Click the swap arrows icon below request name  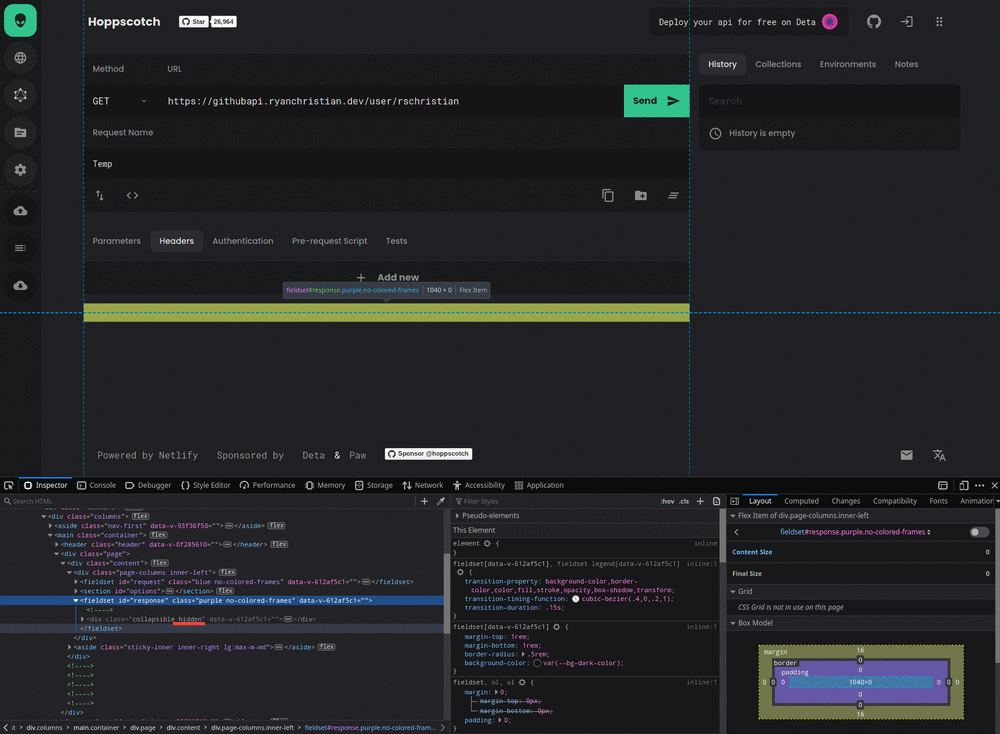coord(99,195)
